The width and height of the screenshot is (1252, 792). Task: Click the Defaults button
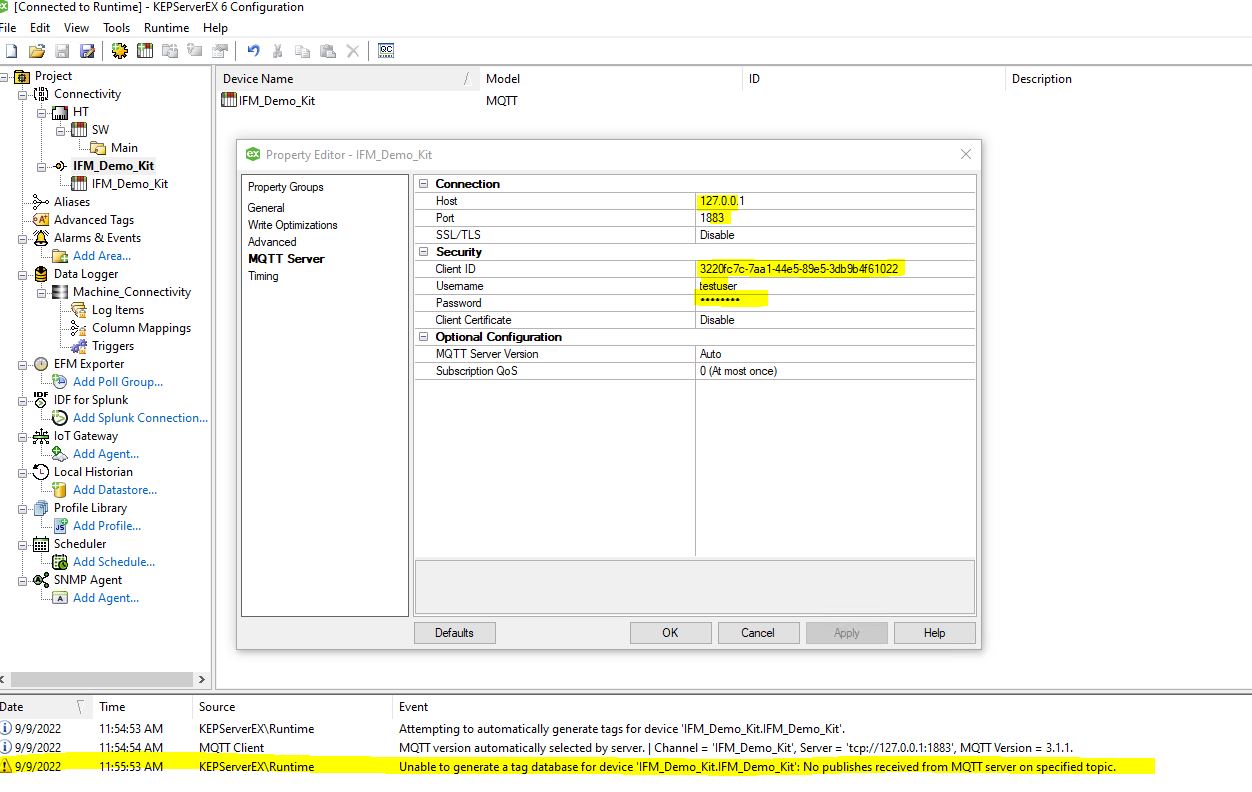tap(454, 633)
